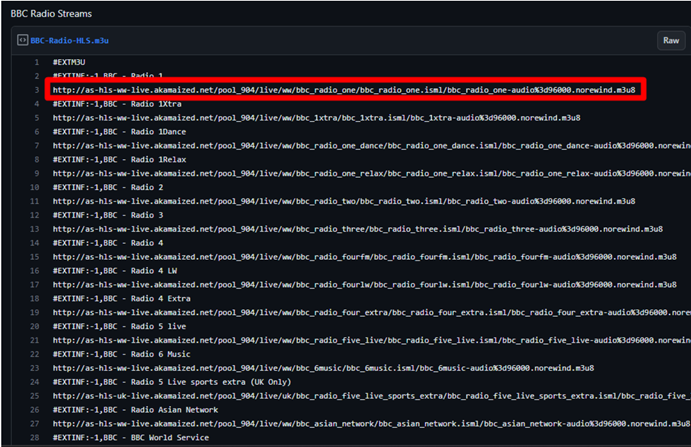Select line number 10
Screen dimensions: 691x447
(34, 187)
